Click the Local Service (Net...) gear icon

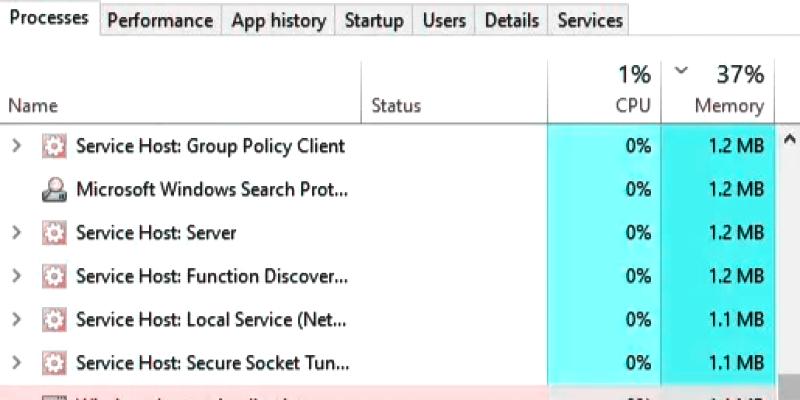pos(54,320)
